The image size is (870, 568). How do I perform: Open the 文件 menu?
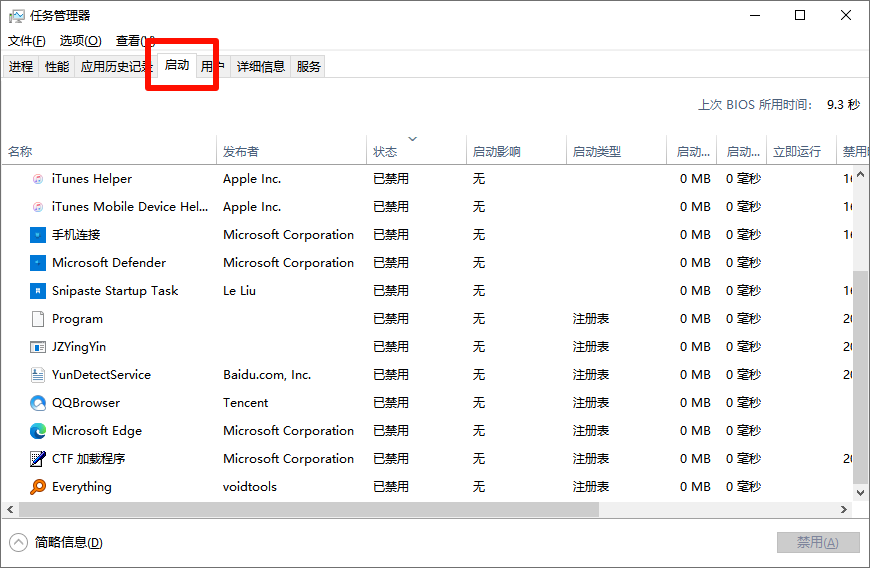(27, 41)
